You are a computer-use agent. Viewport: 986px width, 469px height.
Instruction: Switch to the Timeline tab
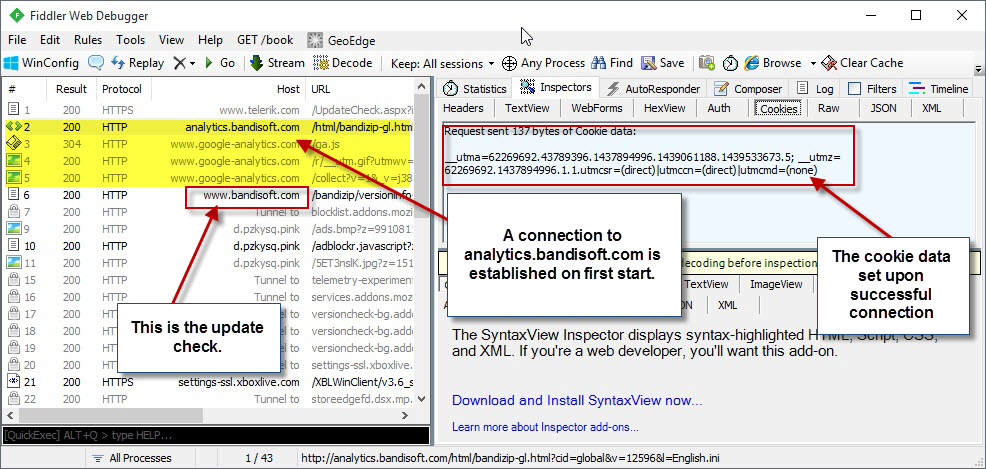(x=939, y=89)
